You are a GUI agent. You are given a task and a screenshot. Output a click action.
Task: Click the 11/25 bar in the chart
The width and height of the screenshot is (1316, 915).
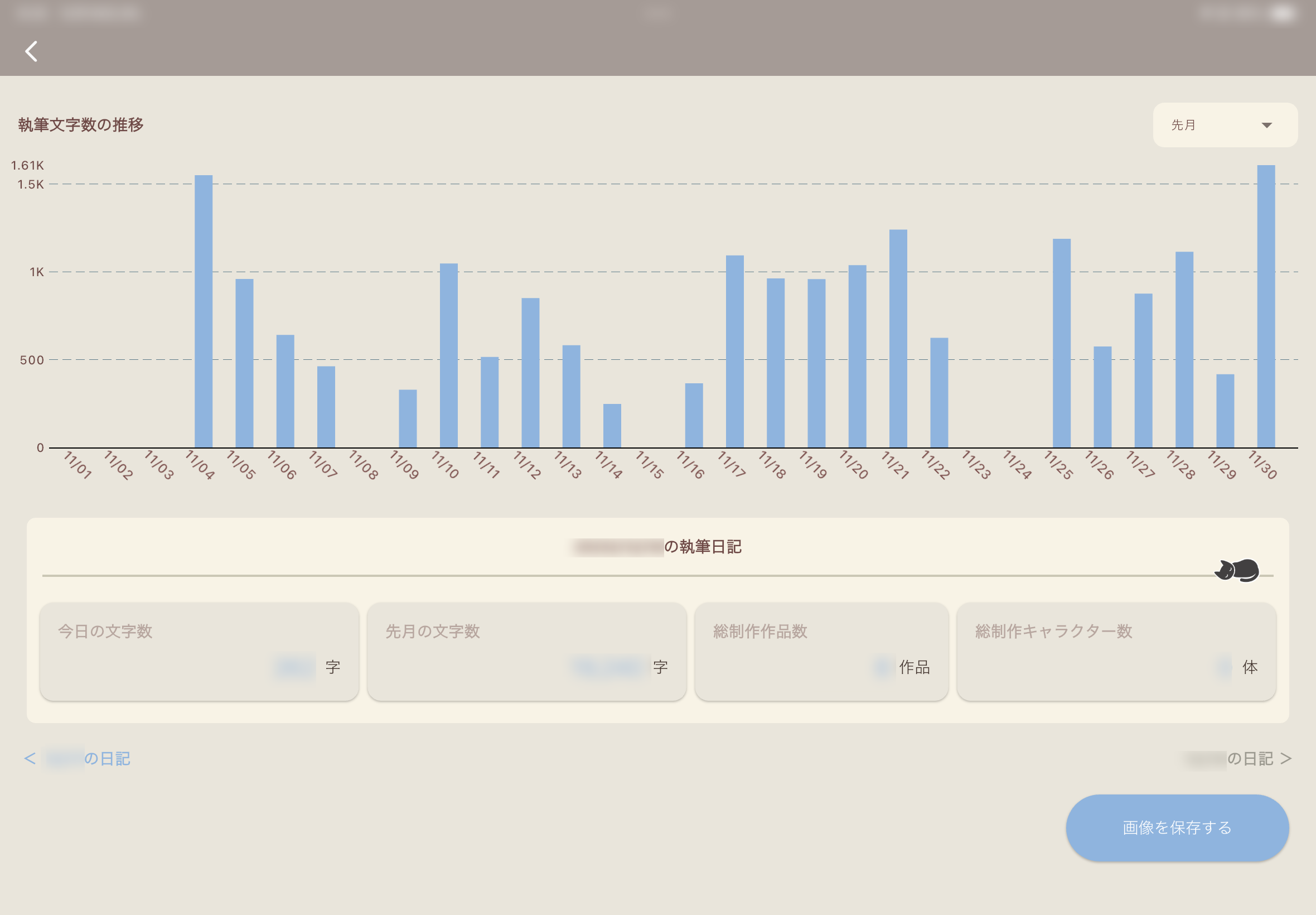[x=1061, y=343]
